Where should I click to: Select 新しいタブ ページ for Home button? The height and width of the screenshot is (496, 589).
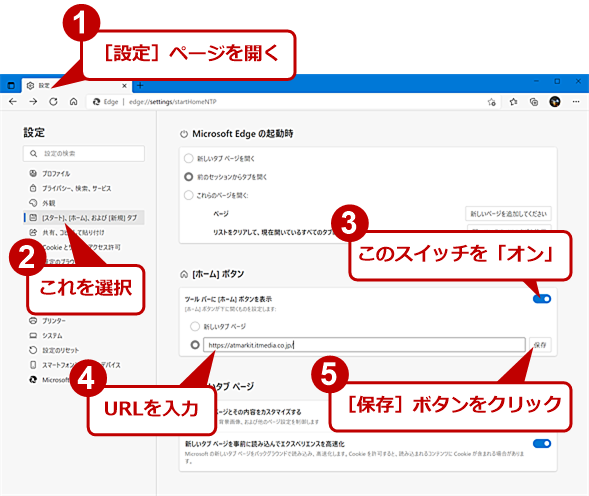(x=195, y=326)
